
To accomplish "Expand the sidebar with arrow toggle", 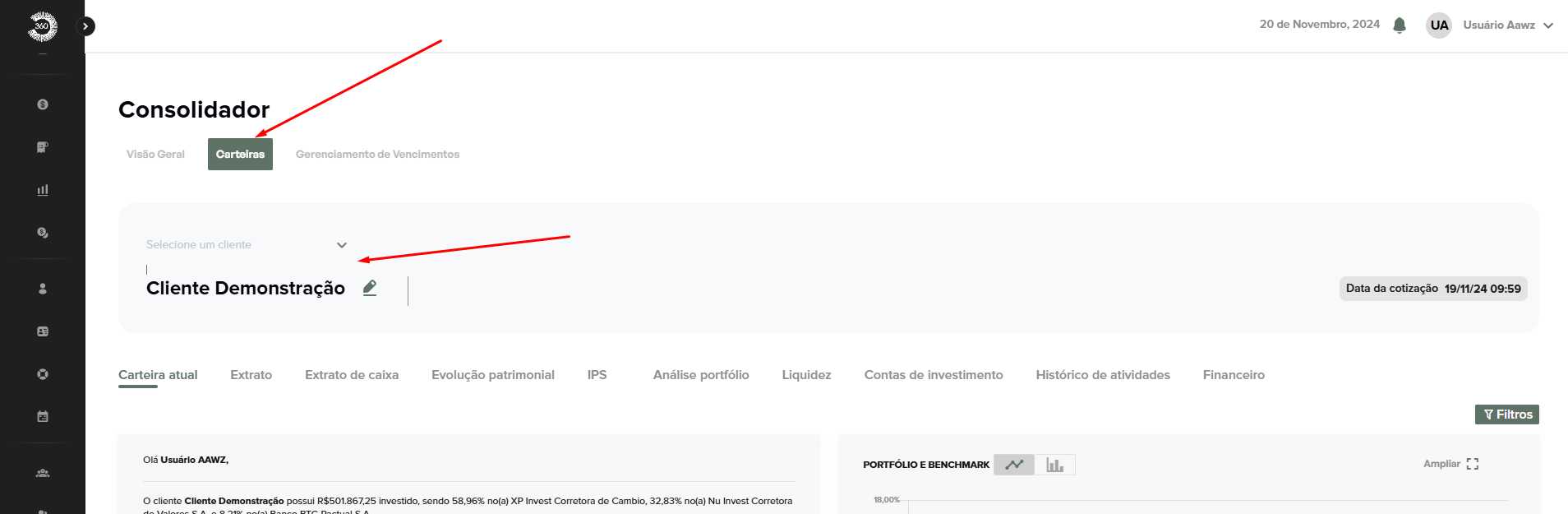I will (85, 26).
